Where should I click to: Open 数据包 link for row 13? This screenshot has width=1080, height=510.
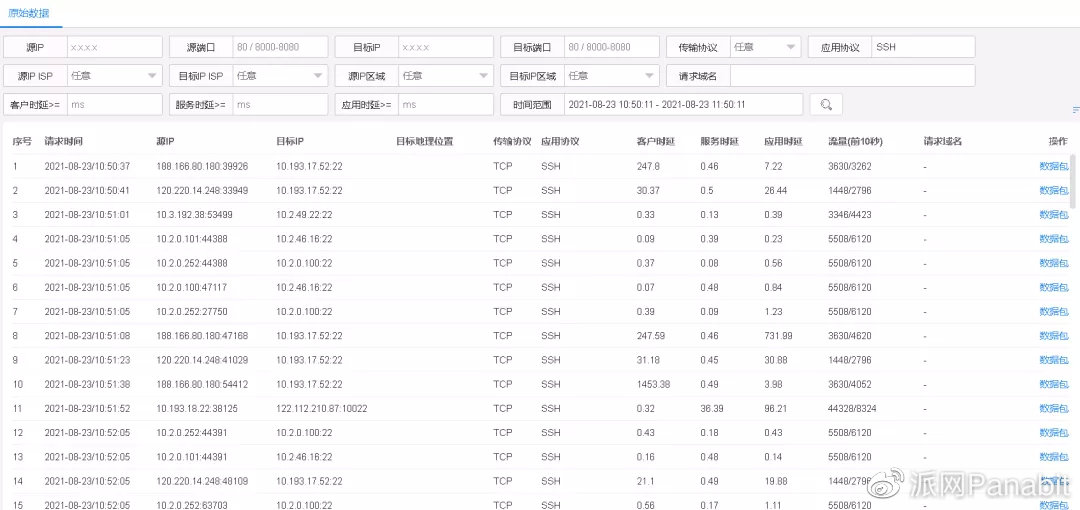(x=1054, y=456)
